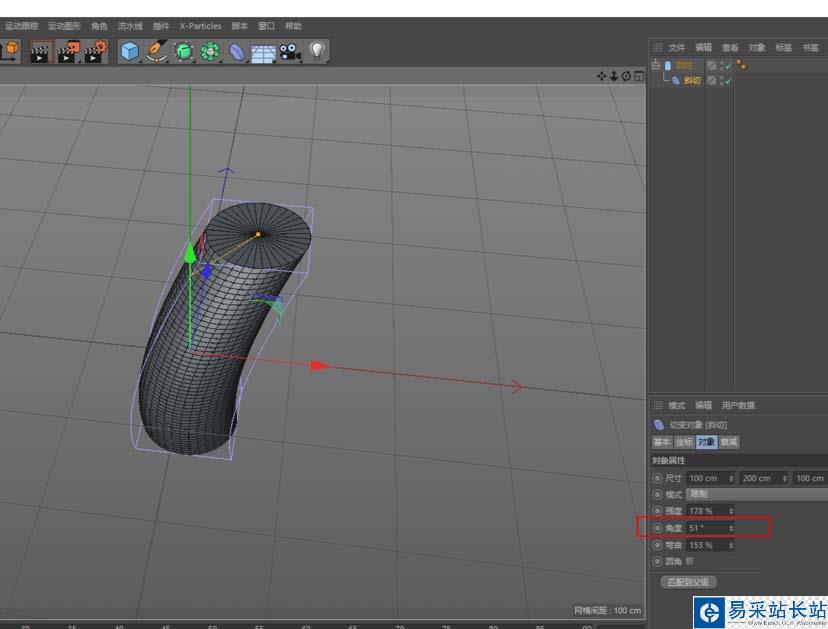Click the green Subdivision Surface generator icon
828x629 pixels.
[x=185, y=51]
